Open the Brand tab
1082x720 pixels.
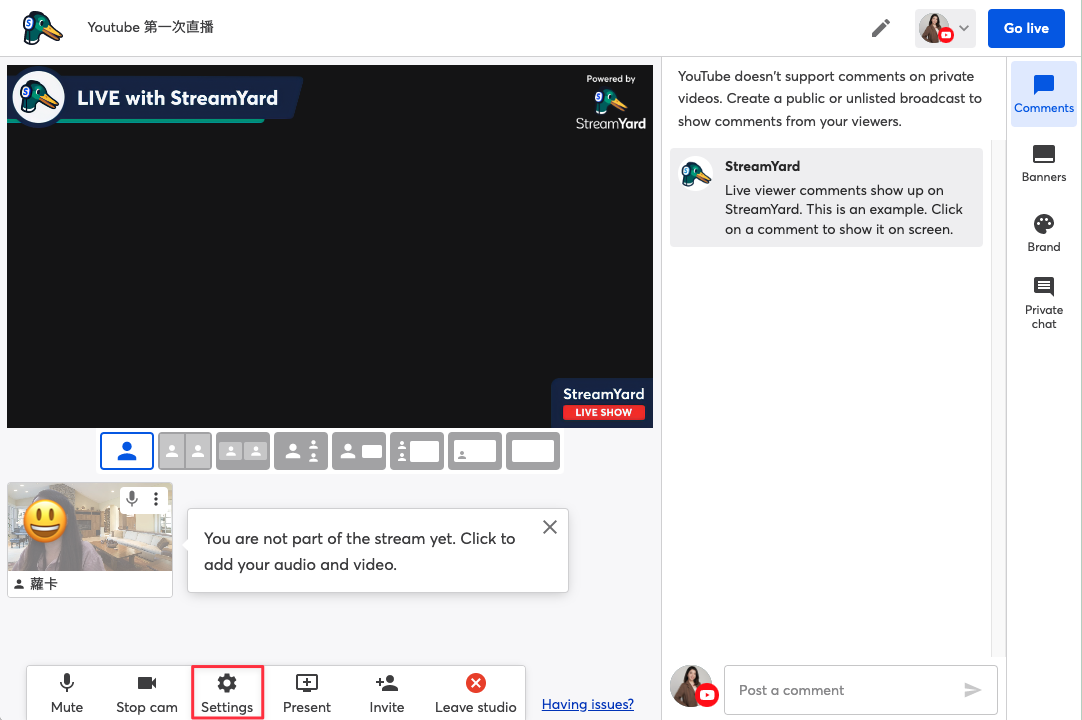click(1043, 233)
